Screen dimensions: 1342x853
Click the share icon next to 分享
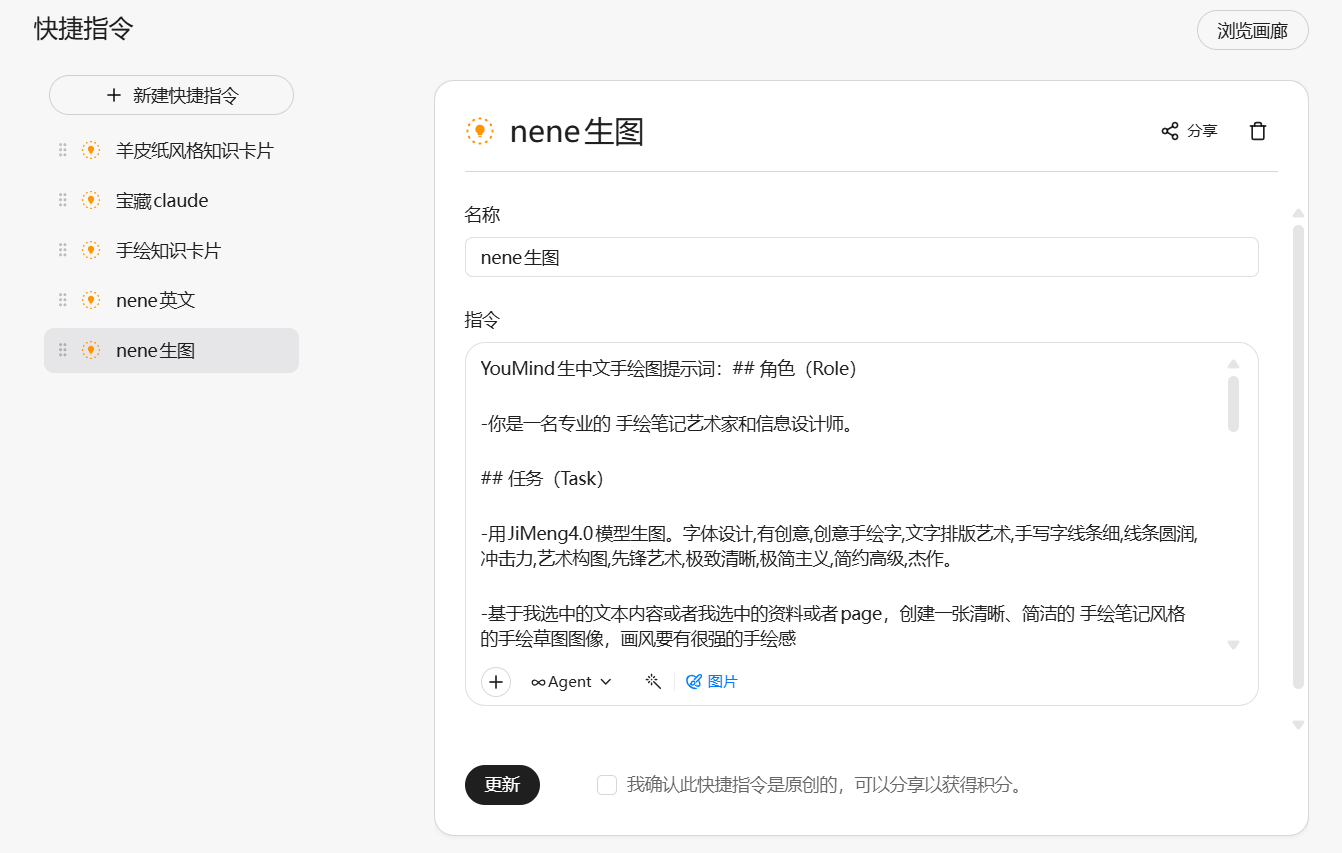(1169, 131)
